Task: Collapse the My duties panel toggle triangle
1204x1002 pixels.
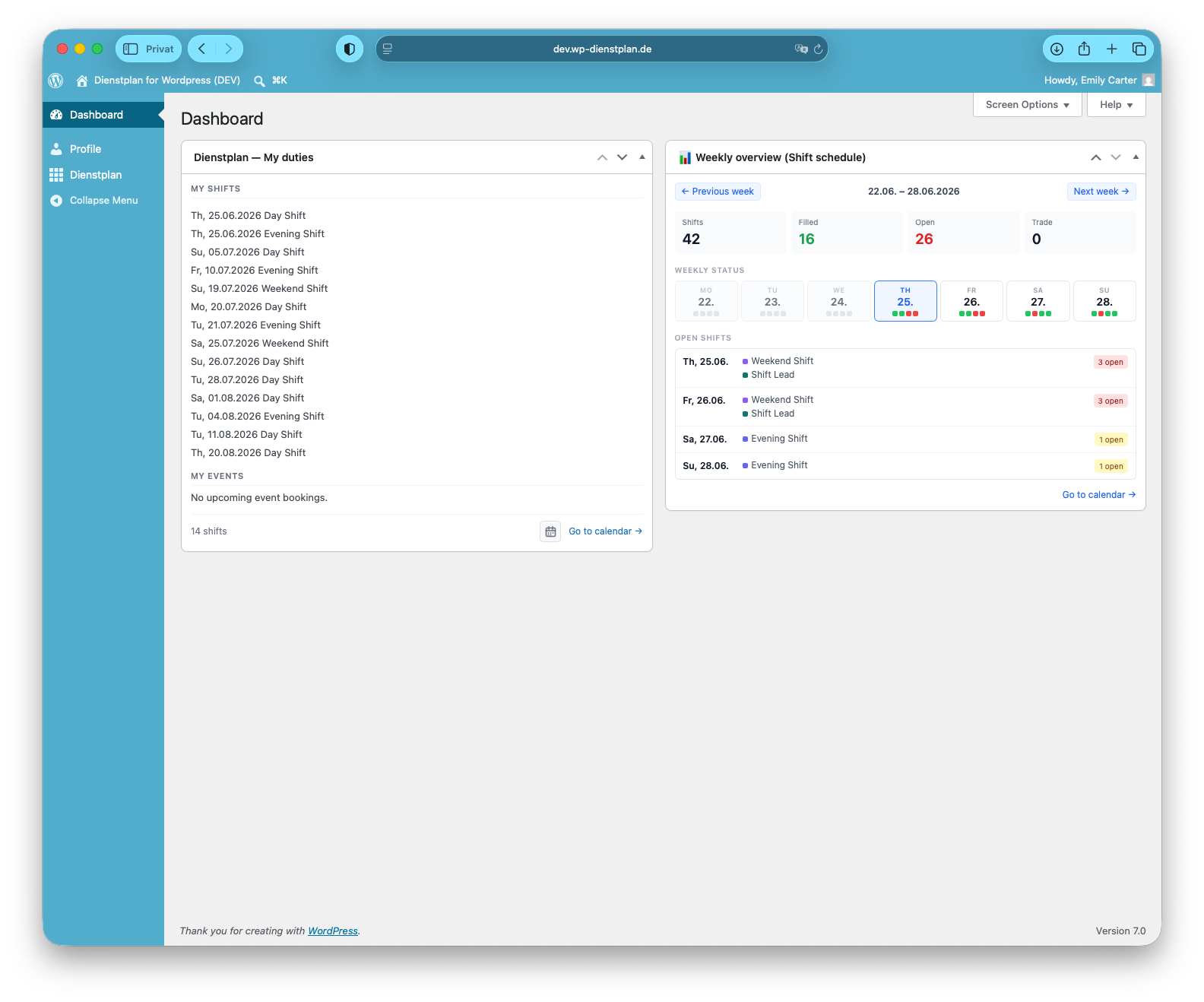Action: [x=642, y=157]
